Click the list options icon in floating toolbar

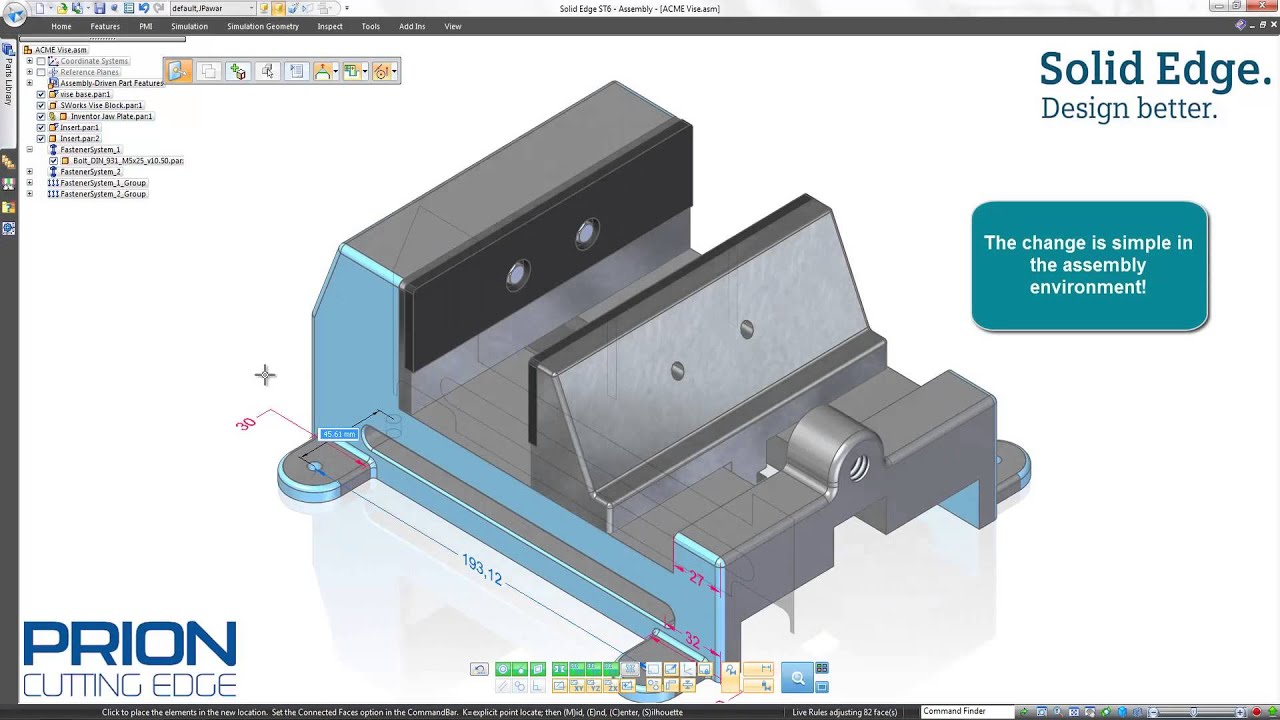tap(296, 71)
